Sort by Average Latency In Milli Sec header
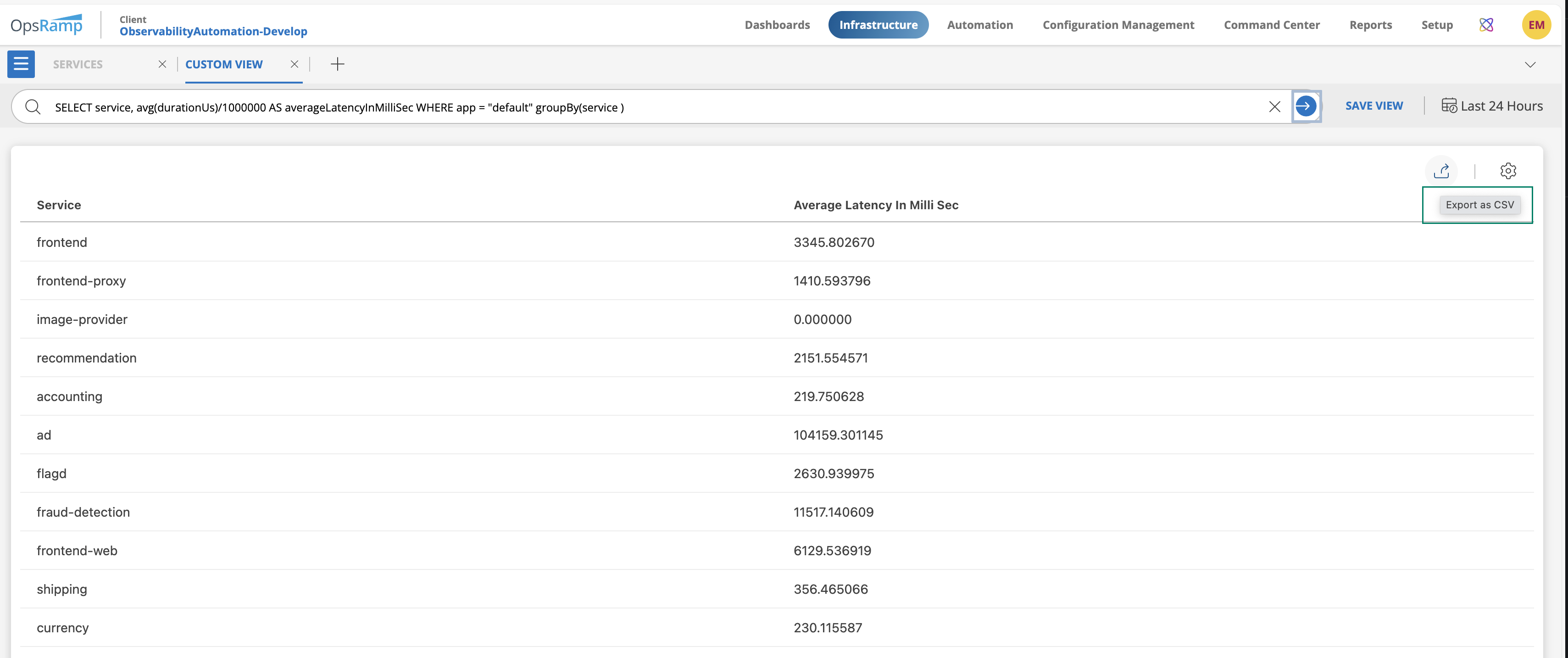Screen dimensions: 1568x658 click(x=876, y=205)
